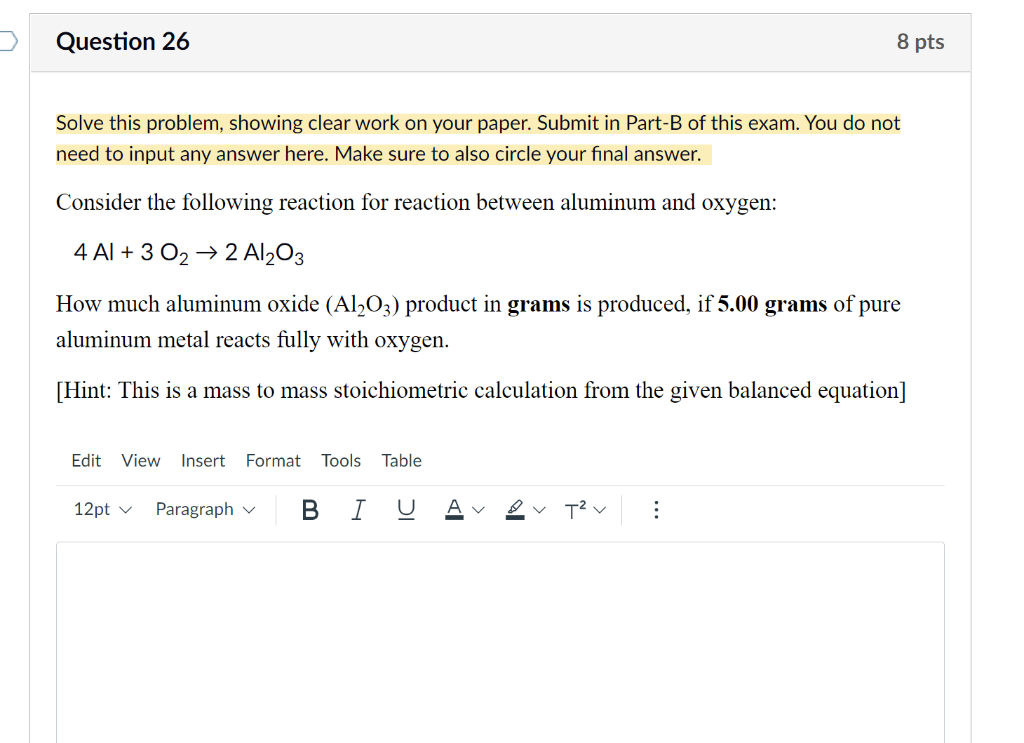
Task: Open the Edit menu
Action: click(x=86, y=461)
